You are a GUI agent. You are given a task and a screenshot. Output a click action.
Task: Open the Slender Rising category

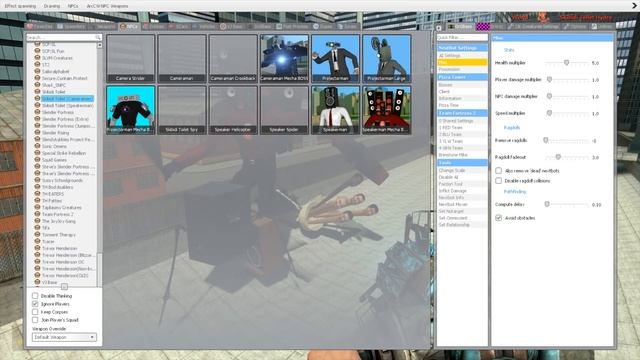click(56, 133)
